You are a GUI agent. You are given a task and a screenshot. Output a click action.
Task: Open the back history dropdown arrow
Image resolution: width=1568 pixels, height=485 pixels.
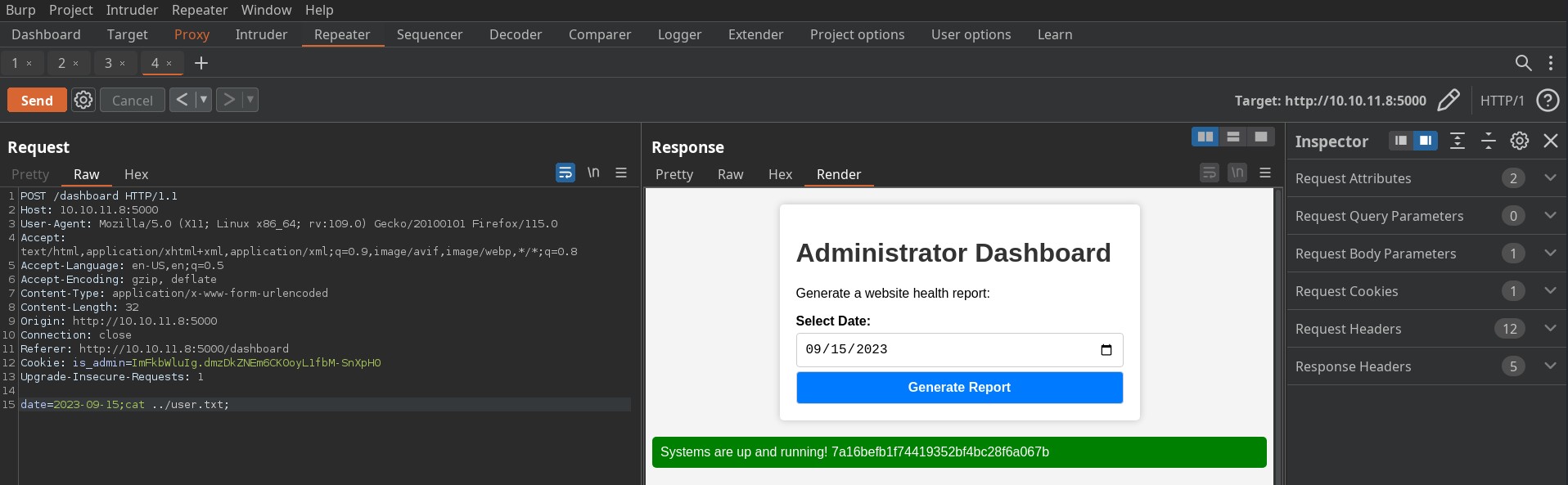pos(203,100)
